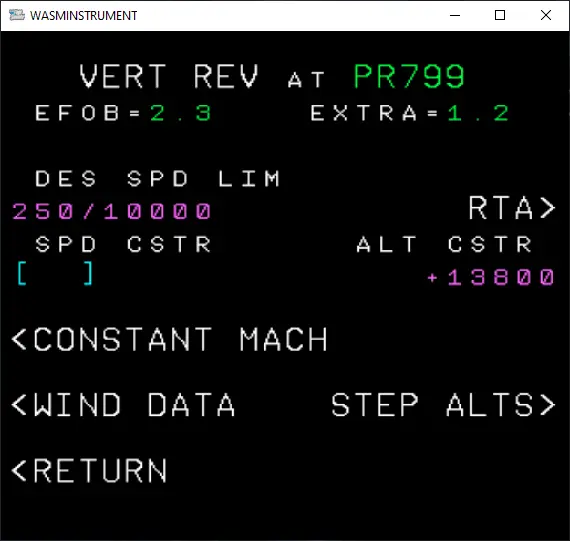
Task: Open the RTA page link
Action: click(x=512, y=208)
